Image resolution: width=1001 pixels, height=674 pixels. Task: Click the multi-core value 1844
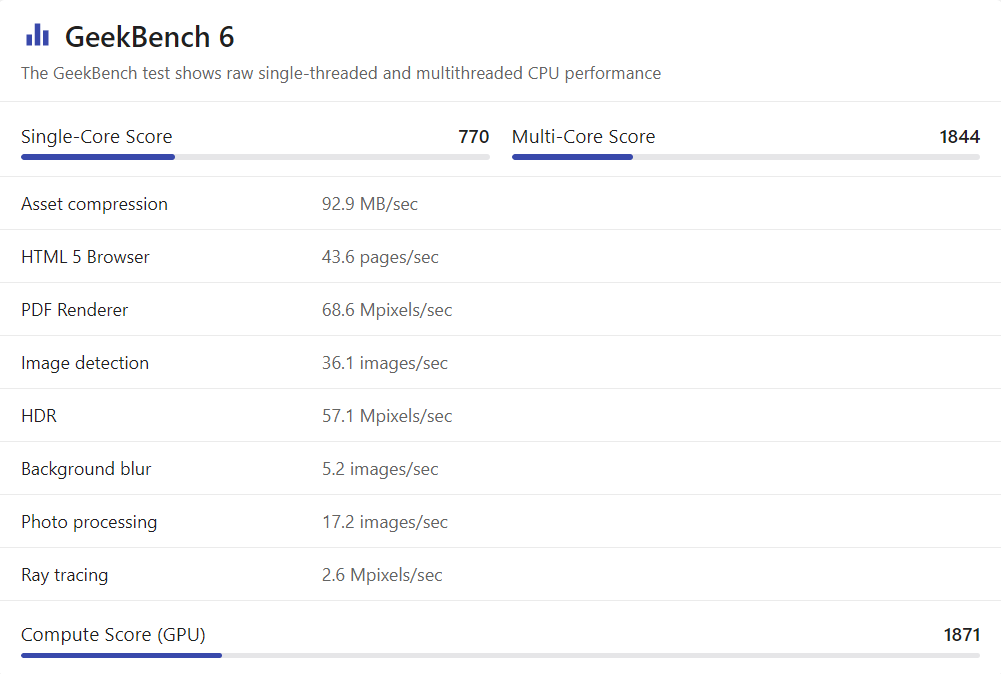pos(959,137)
